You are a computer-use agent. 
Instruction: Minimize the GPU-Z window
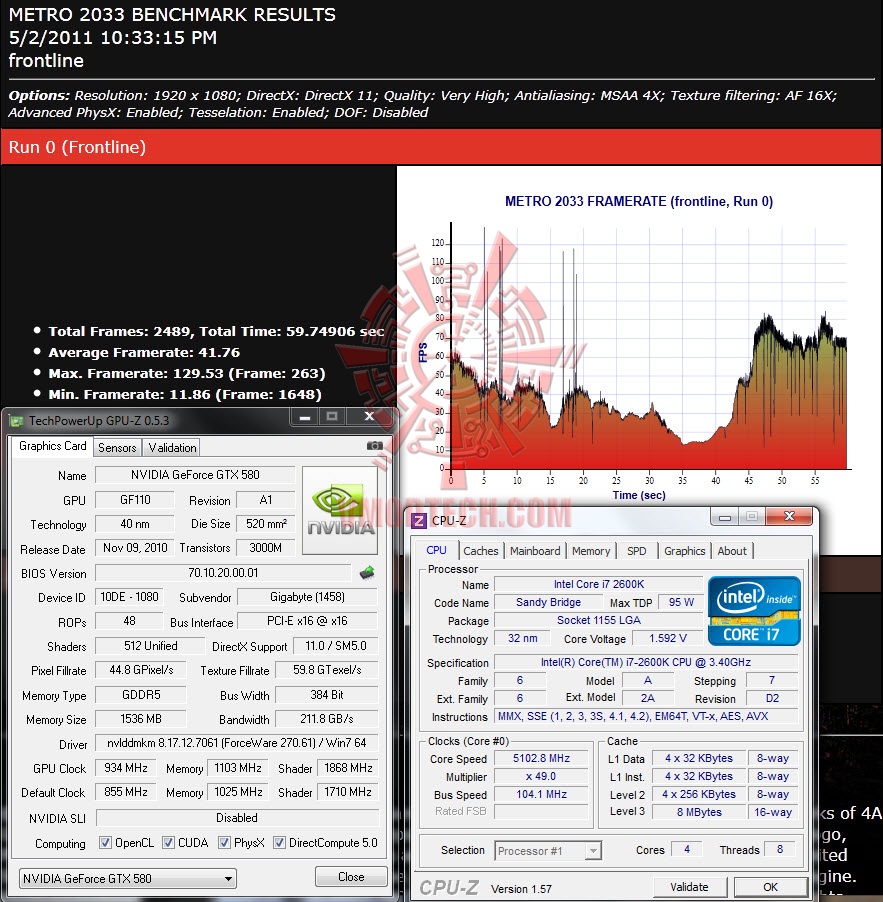305,417
